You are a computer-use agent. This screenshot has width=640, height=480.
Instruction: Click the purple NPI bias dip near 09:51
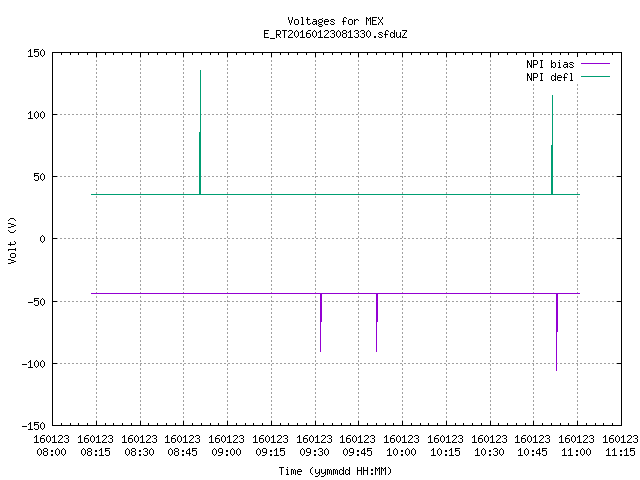(377, 322)
